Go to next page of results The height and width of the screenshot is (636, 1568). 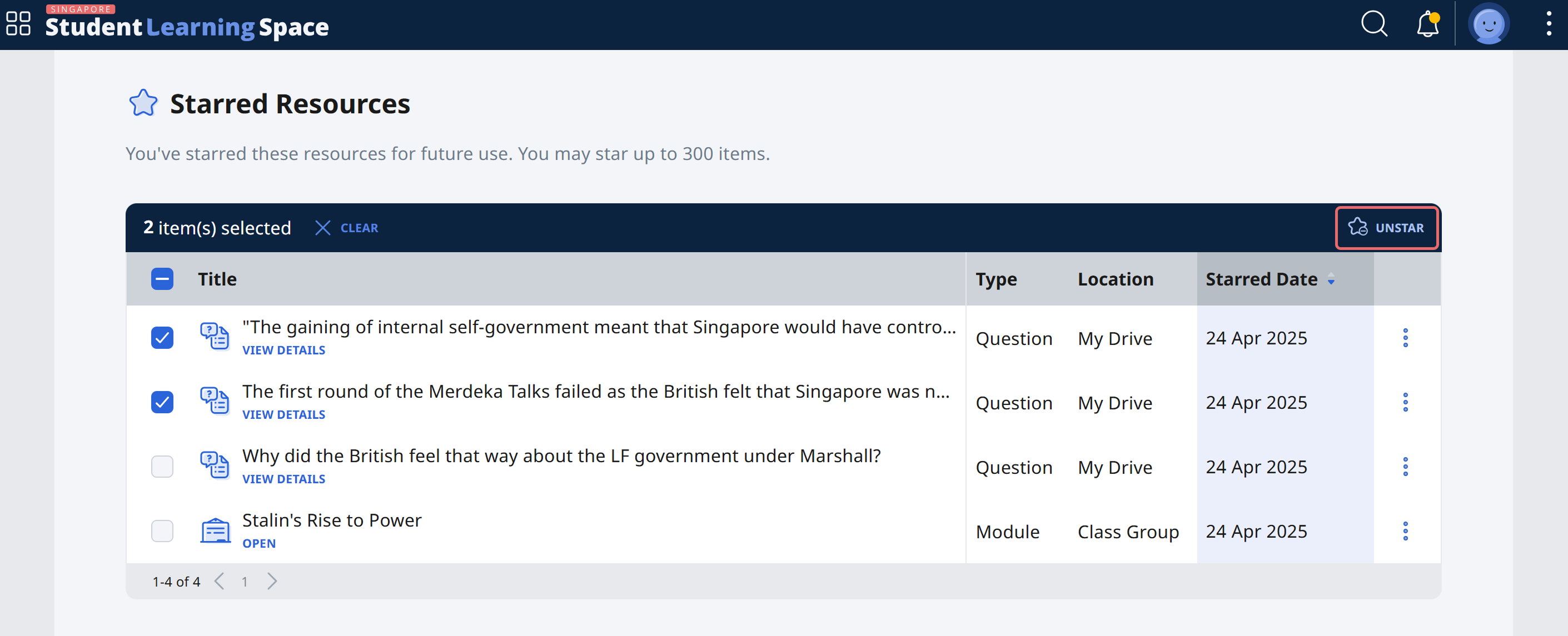click(x=272, y=581)
